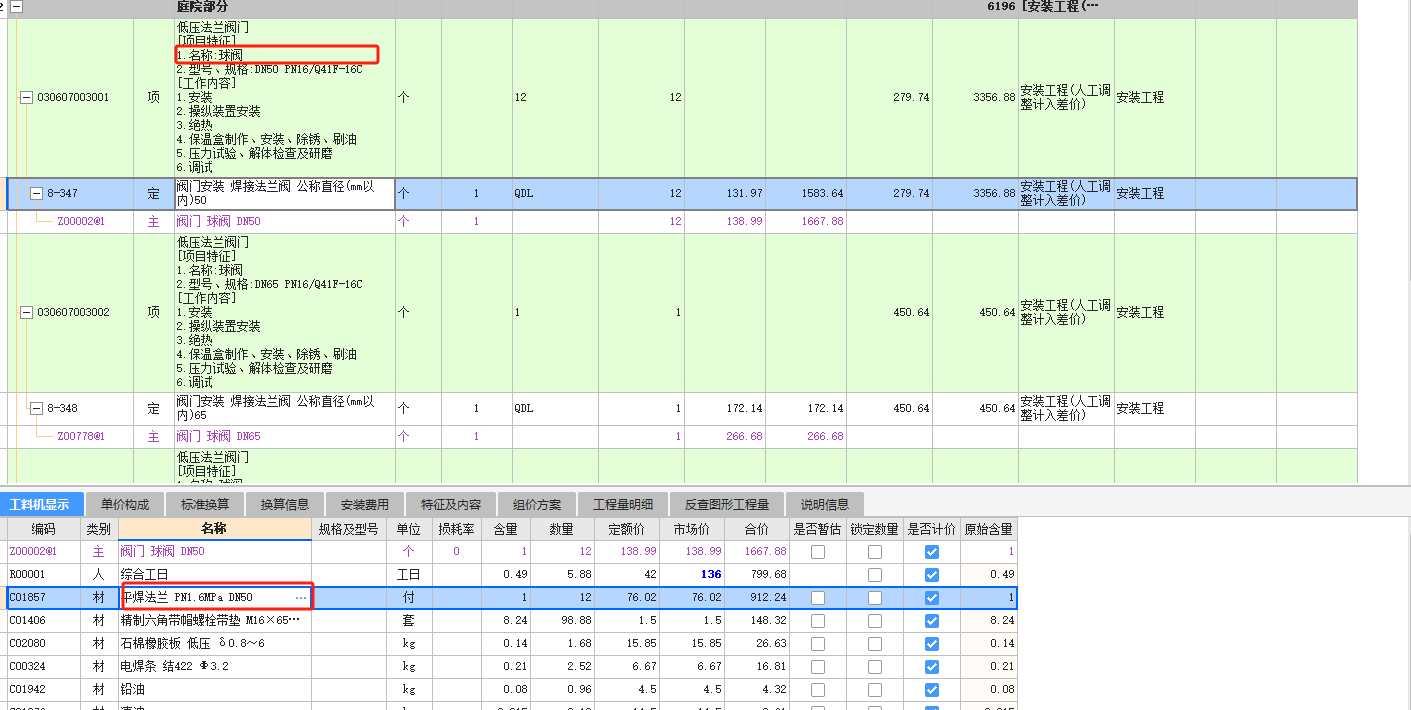Open the ellipsis button in the 平焊法兰 name cell
1411x710 pixels.
tap(301, 598)
